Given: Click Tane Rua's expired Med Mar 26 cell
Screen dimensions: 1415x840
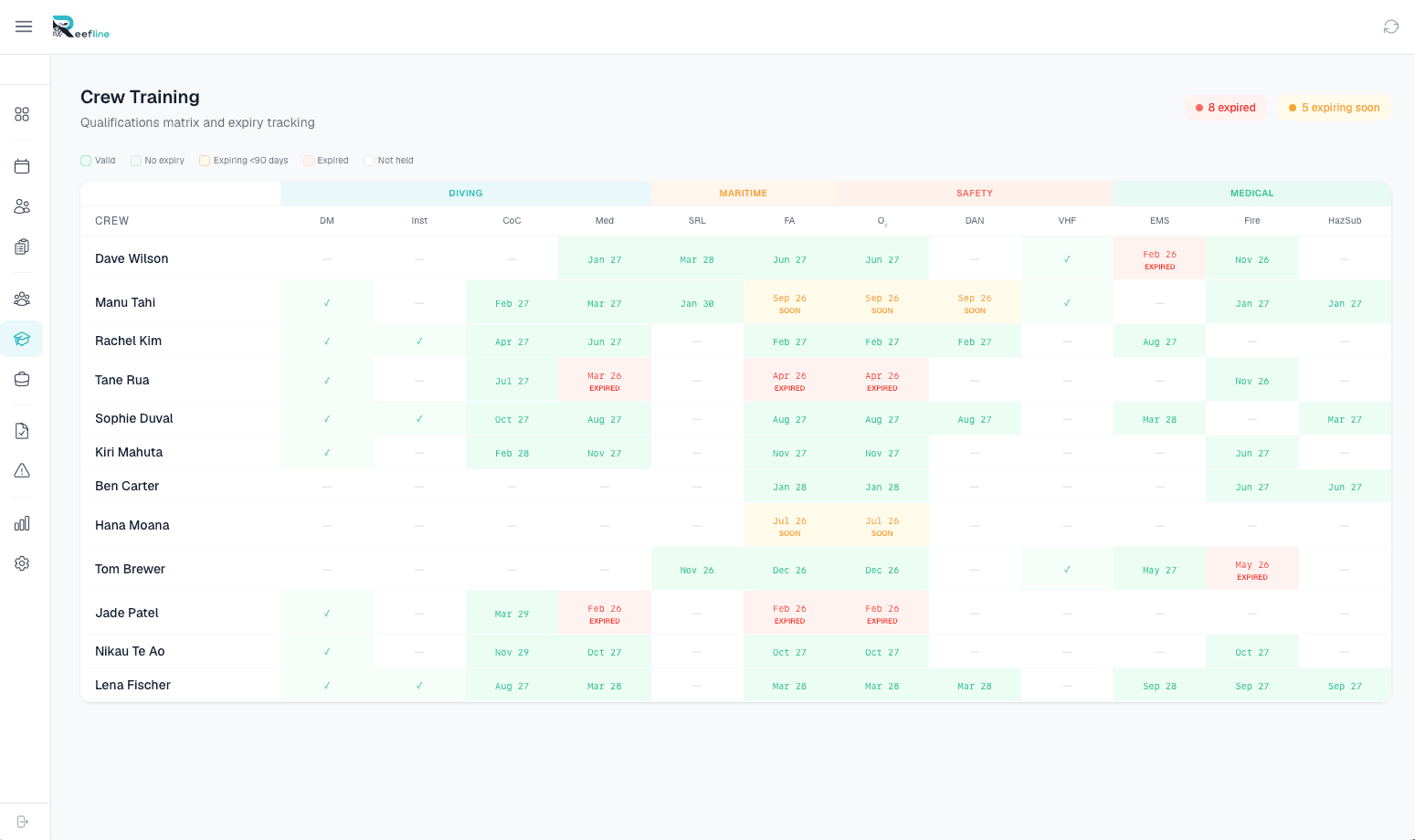Looking at the screenshot, I should pyautogui.click(x=605, y=381).
